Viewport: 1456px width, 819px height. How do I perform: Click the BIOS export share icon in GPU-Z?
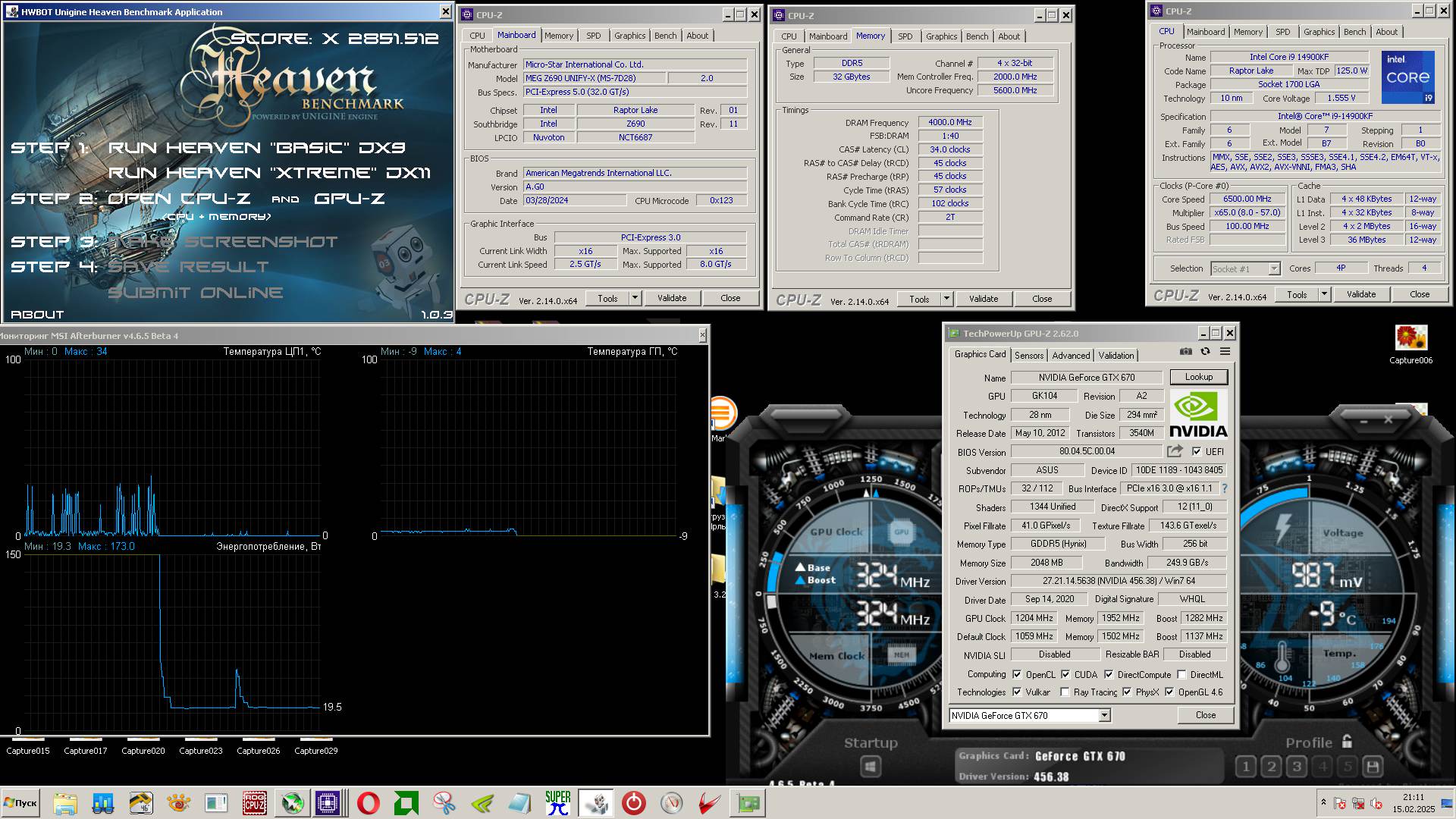(x=1175, y=451)
